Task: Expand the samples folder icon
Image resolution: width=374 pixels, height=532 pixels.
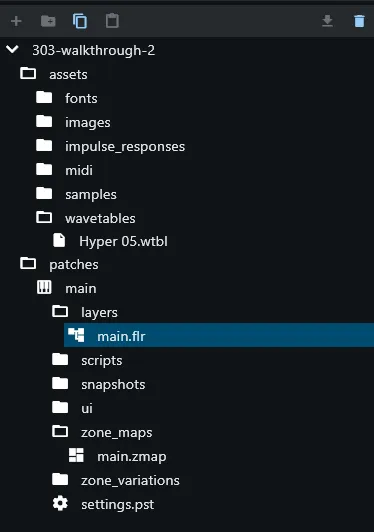Action: point(44,193)
